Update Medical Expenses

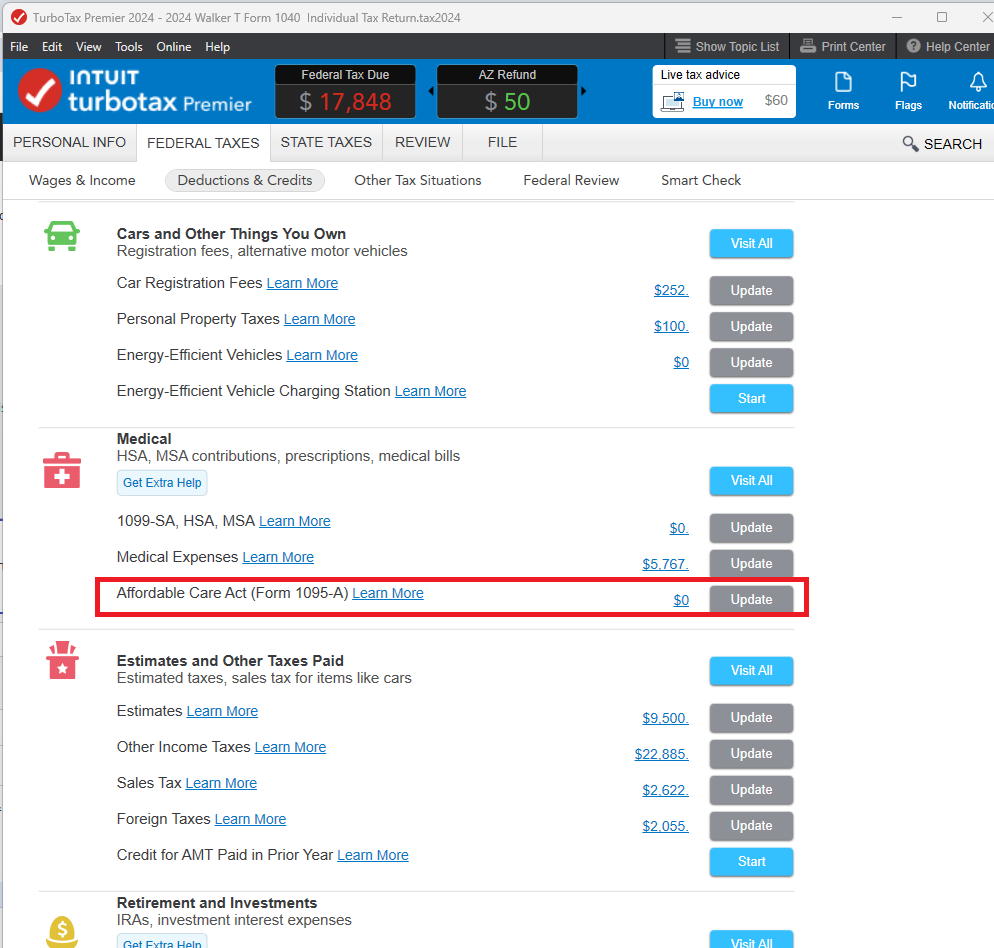(x=751, y=564)
